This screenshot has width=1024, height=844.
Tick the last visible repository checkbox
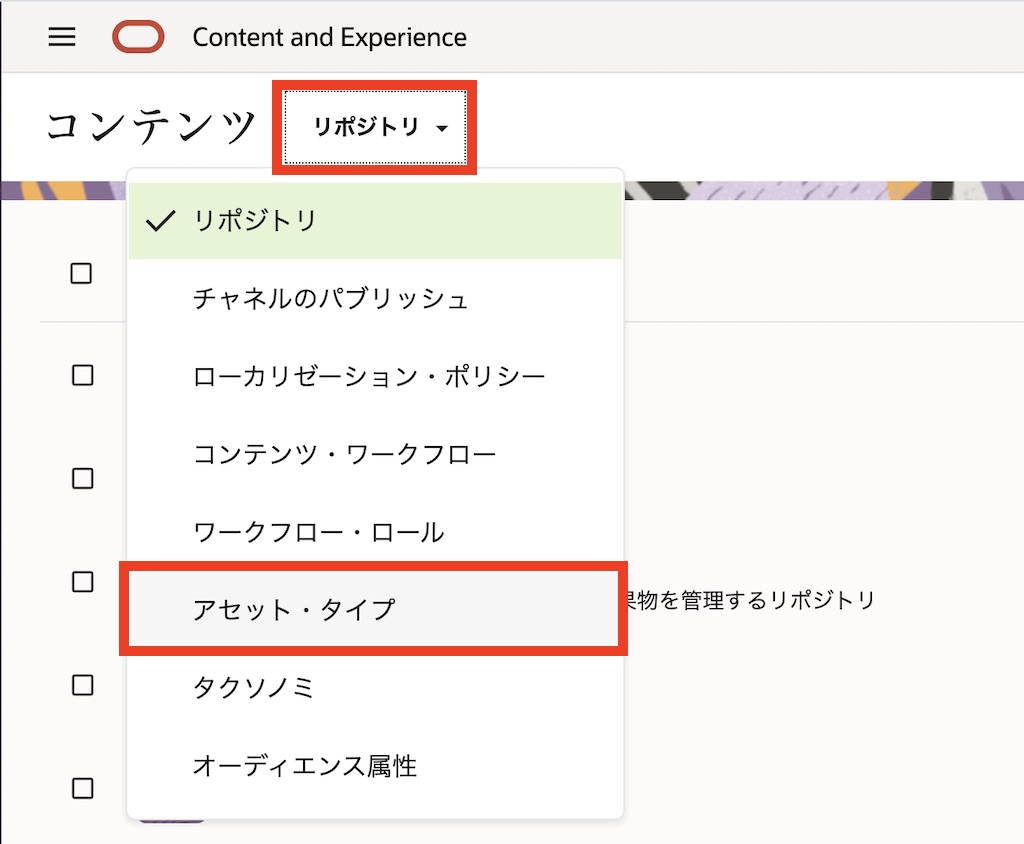[82, 788]
